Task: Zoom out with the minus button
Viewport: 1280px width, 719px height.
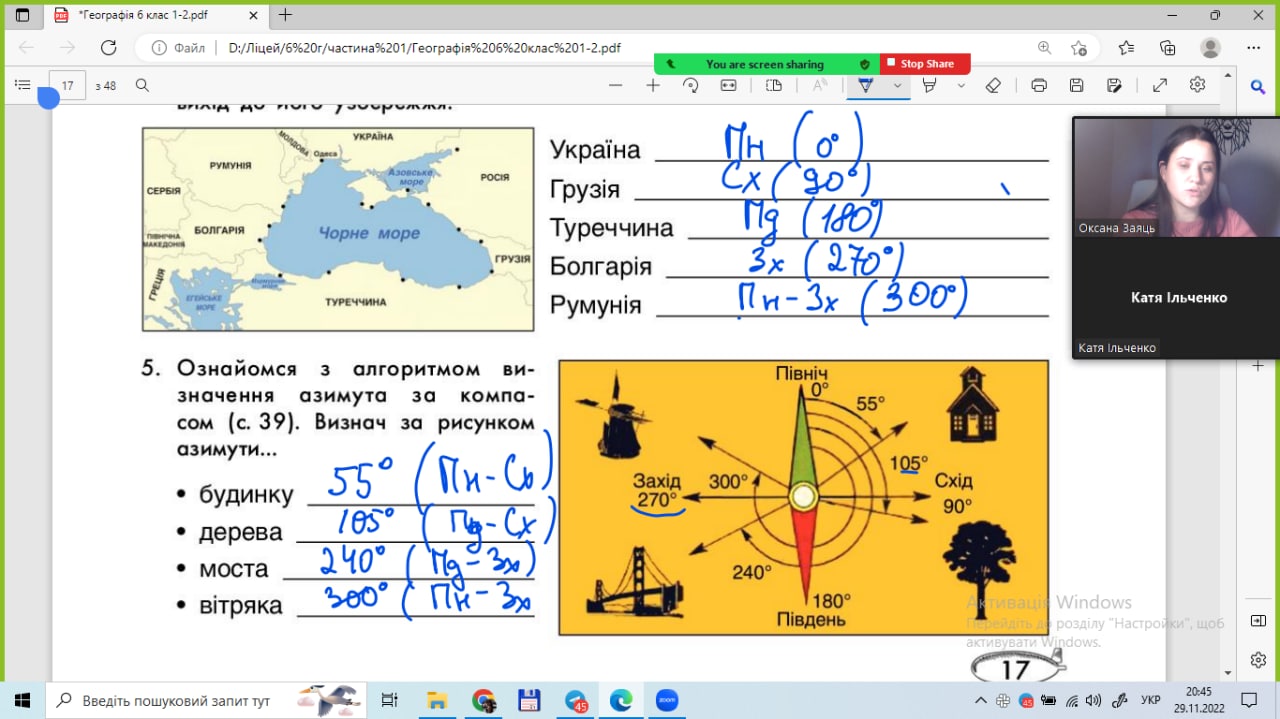Action: pyautogui.click(x=615, y=86)
